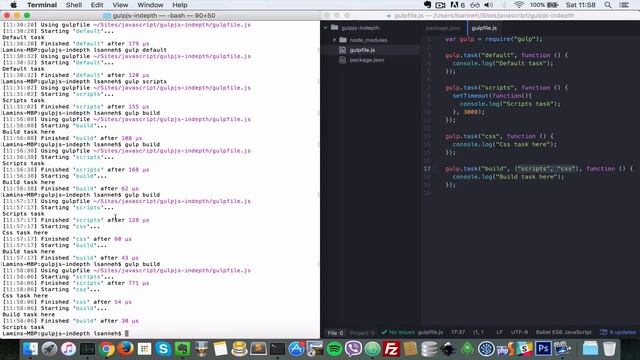Open the View menu

(120, 5)
